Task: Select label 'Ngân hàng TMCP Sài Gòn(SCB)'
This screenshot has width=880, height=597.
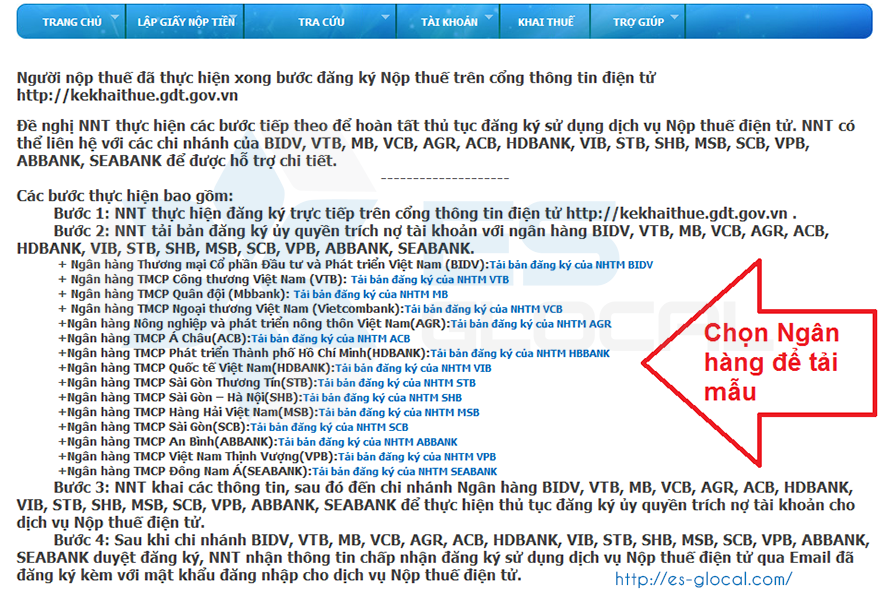Action: pyautogui.click(x=158, y=427)
